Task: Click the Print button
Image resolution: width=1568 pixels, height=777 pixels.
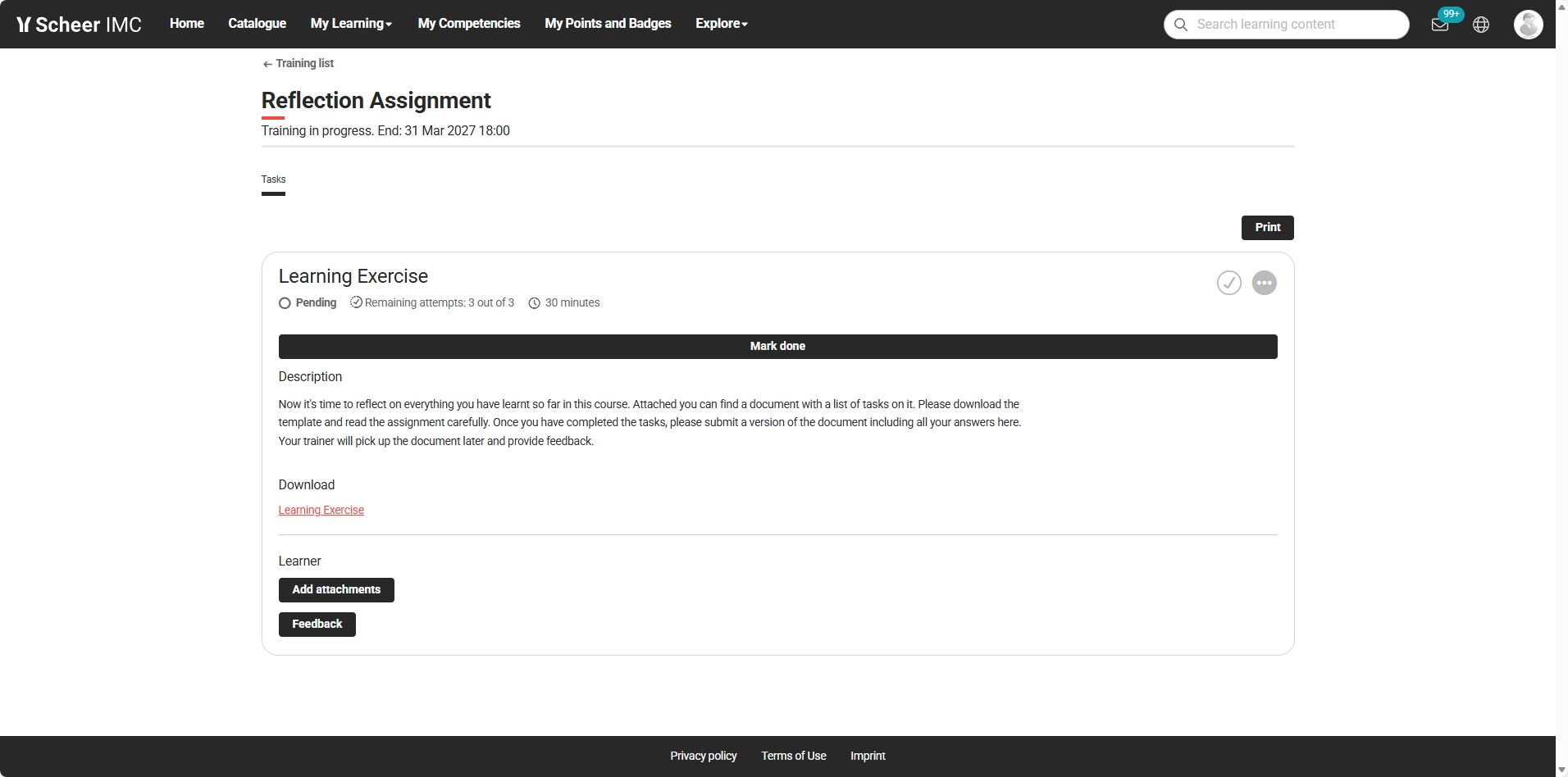Action: coord(1267,228)
